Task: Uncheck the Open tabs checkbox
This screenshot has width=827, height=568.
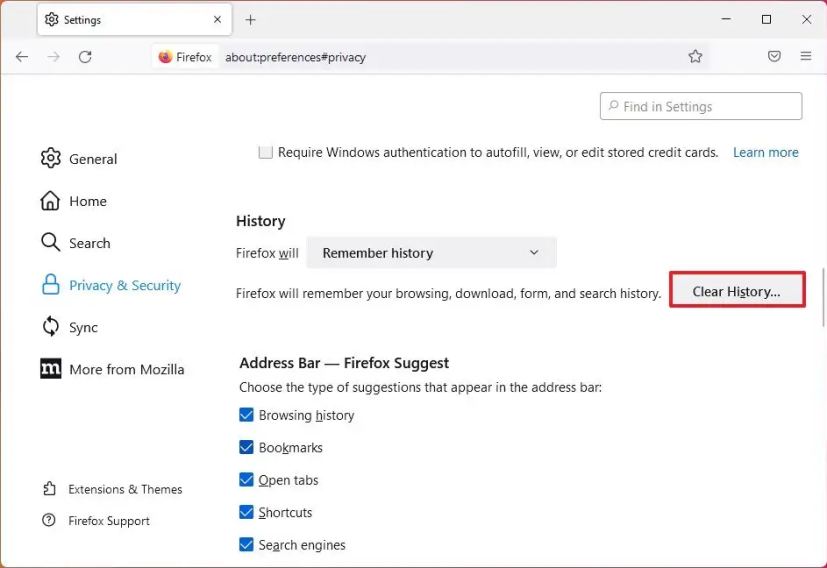Action: pos(246,480)
